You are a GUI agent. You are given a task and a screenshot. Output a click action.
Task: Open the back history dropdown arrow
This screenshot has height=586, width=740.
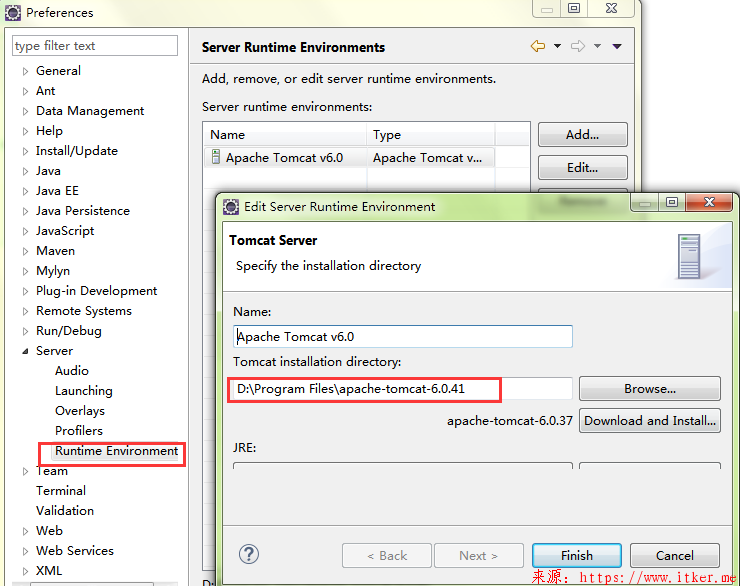pyautogui.click(x=557, y=46)
